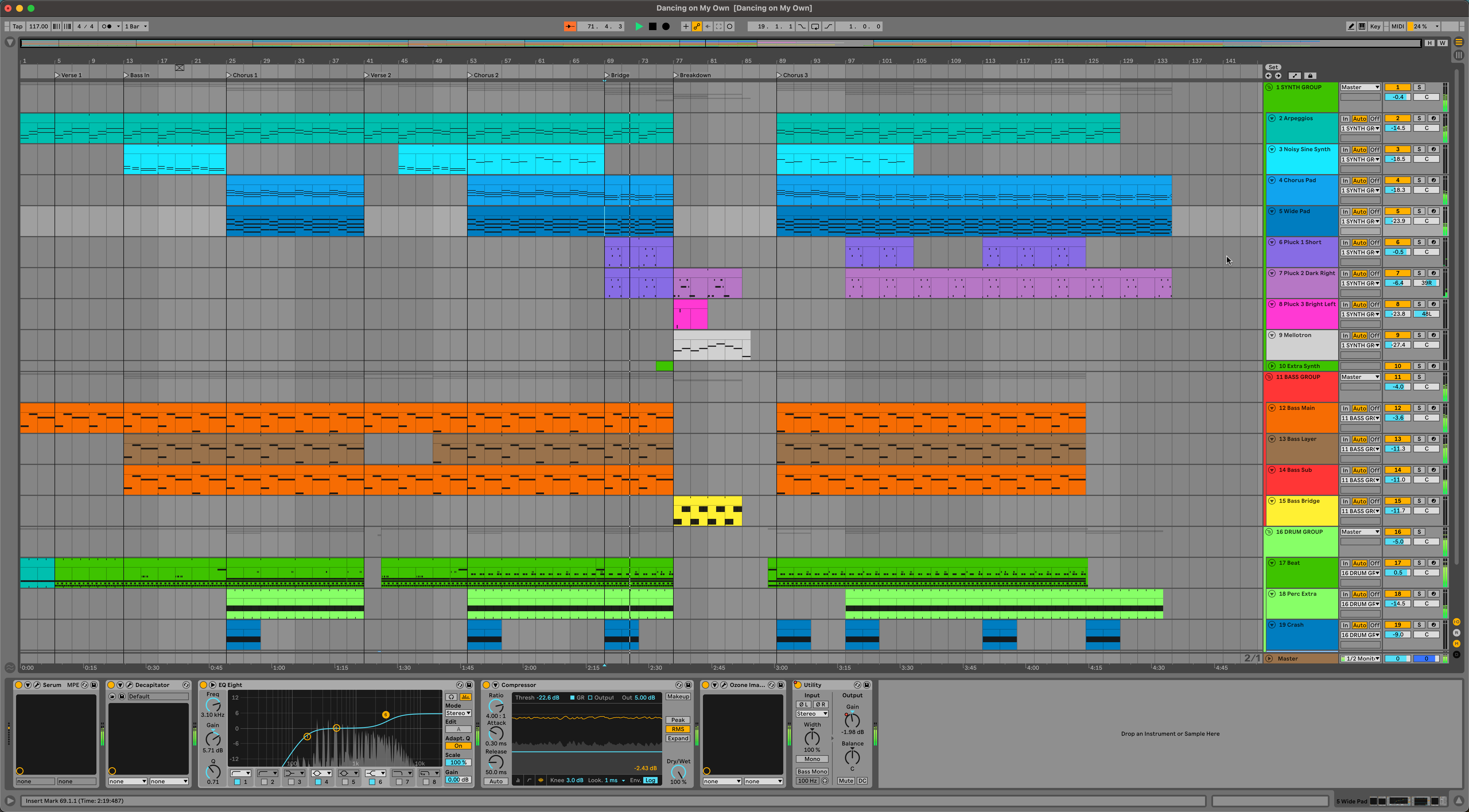
Task: Set 6 Pluck 1 Short monitor to In
Action: coord(1345,243)
